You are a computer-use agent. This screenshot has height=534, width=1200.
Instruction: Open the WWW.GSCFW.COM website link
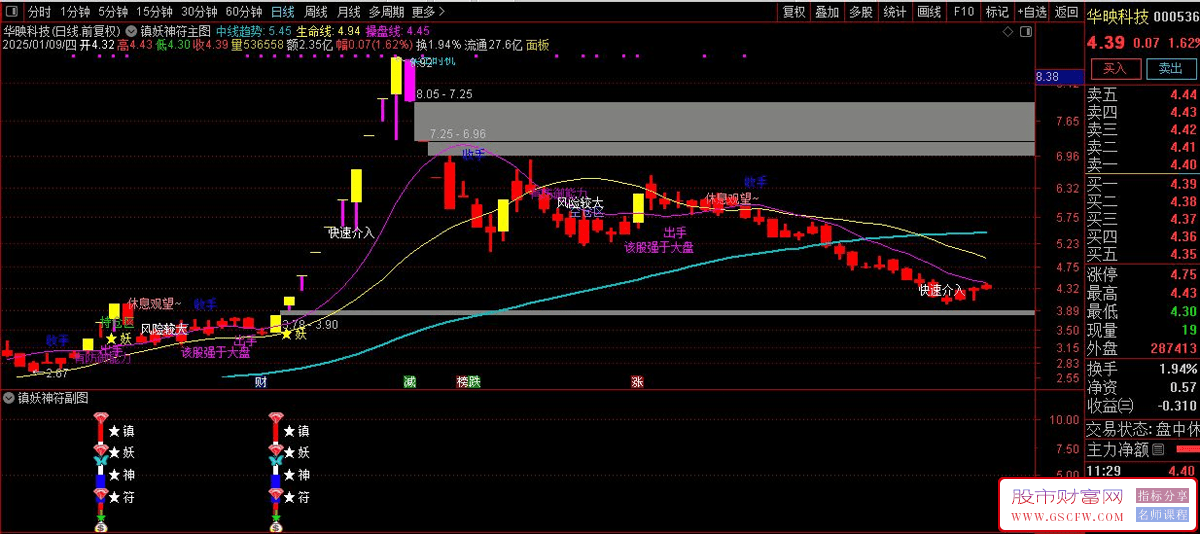pos(1067,516)
